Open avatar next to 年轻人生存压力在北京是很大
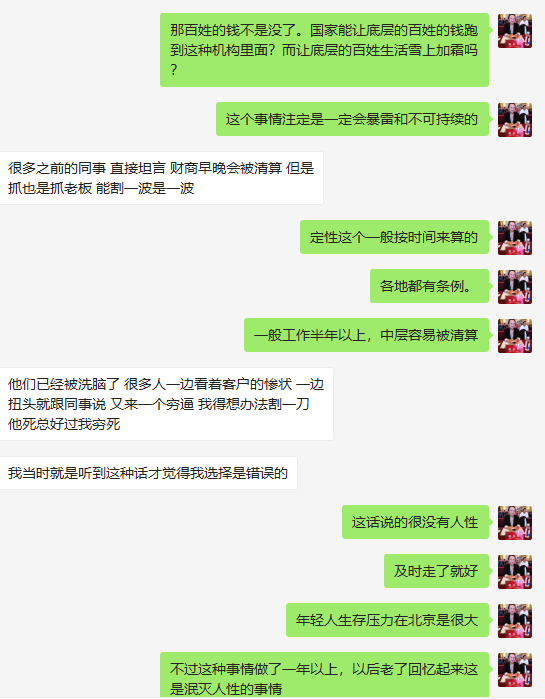 pyautogui.click(x=515, y=621)
